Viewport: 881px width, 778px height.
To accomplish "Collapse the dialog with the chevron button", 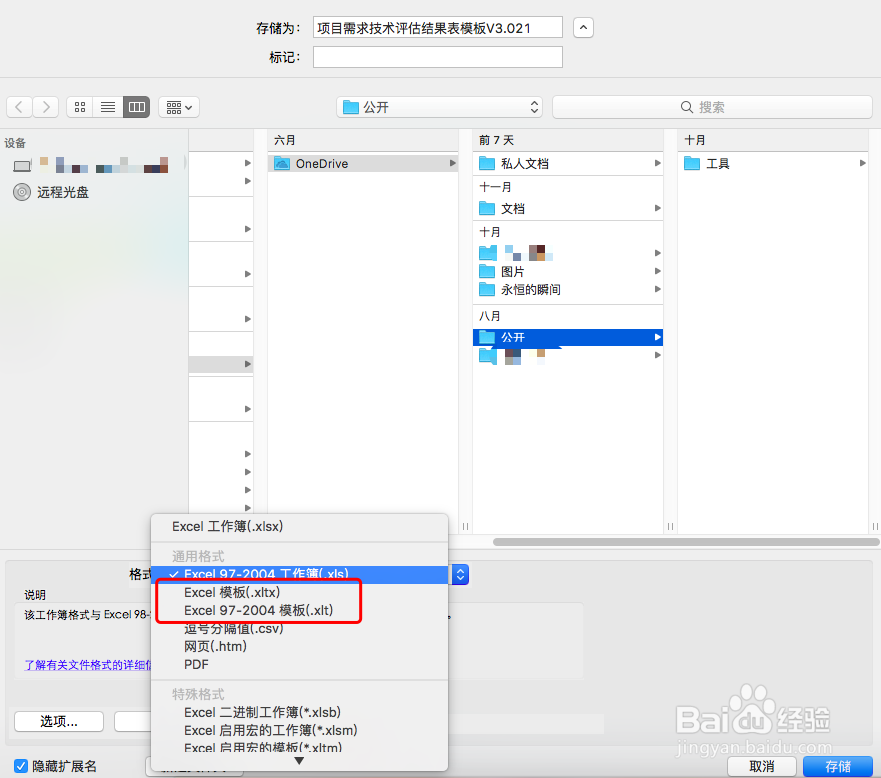I will [583, 28].
